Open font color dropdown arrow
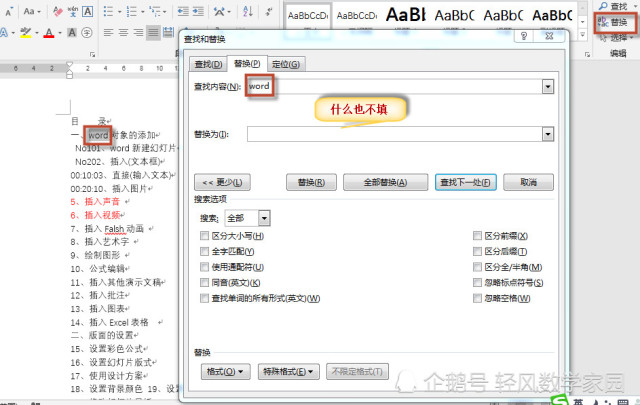 60,33
